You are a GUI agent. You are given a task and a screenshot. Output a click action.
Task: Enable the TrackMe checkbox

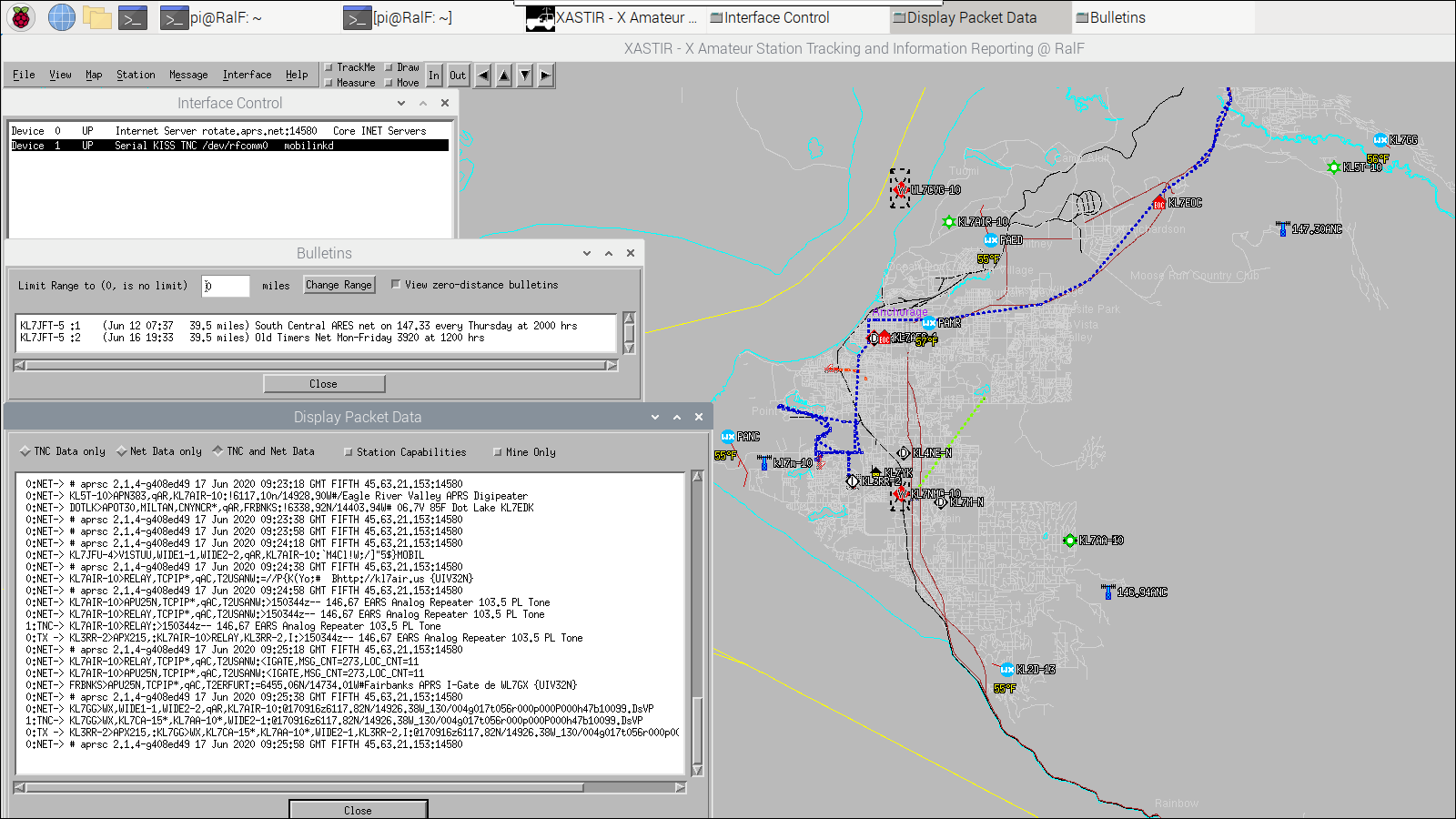tap(329, 67)
